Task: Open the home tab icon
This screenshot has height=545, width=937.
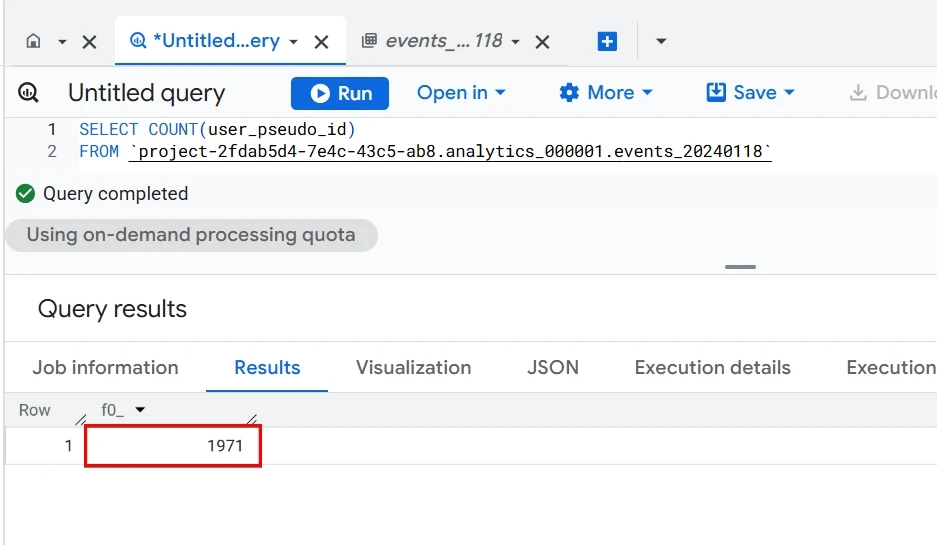Action: pos(33,41)
